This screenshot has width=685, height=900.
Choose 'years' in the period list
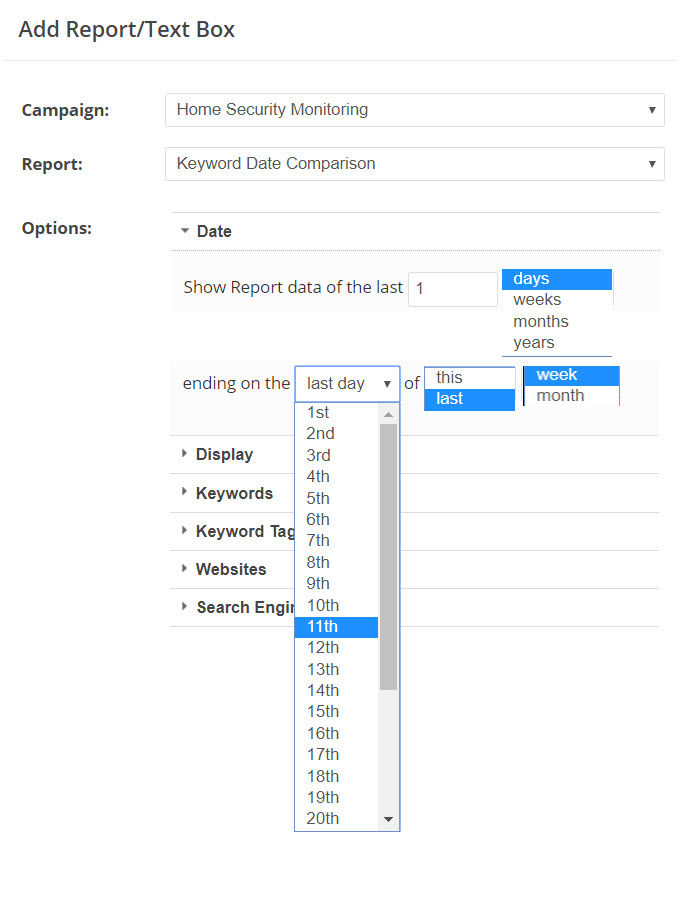[x=534, y=343]
